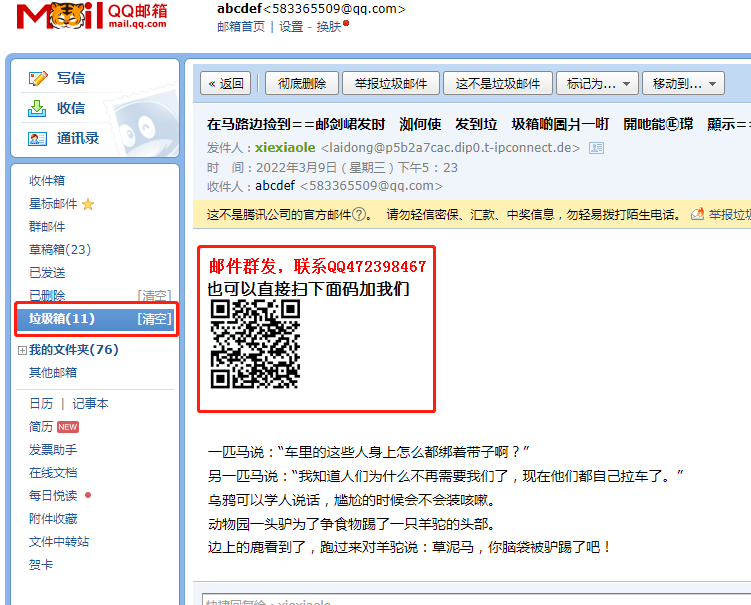Click the 返回 back button
The height and width of the screenshot is (605, 751).
225,84
